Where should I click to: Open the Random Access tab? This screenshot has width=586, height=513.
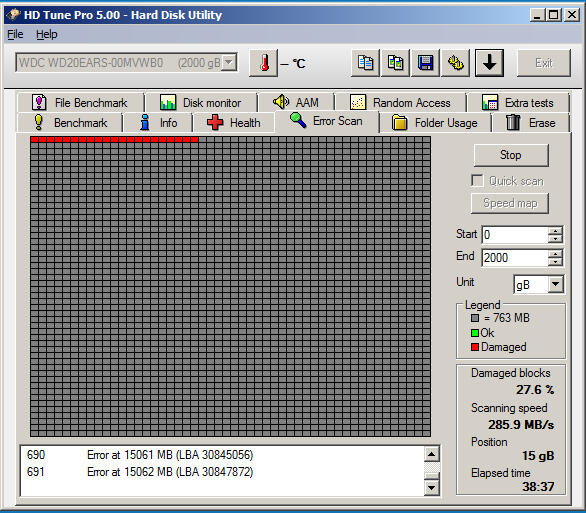tap(400, 102)
